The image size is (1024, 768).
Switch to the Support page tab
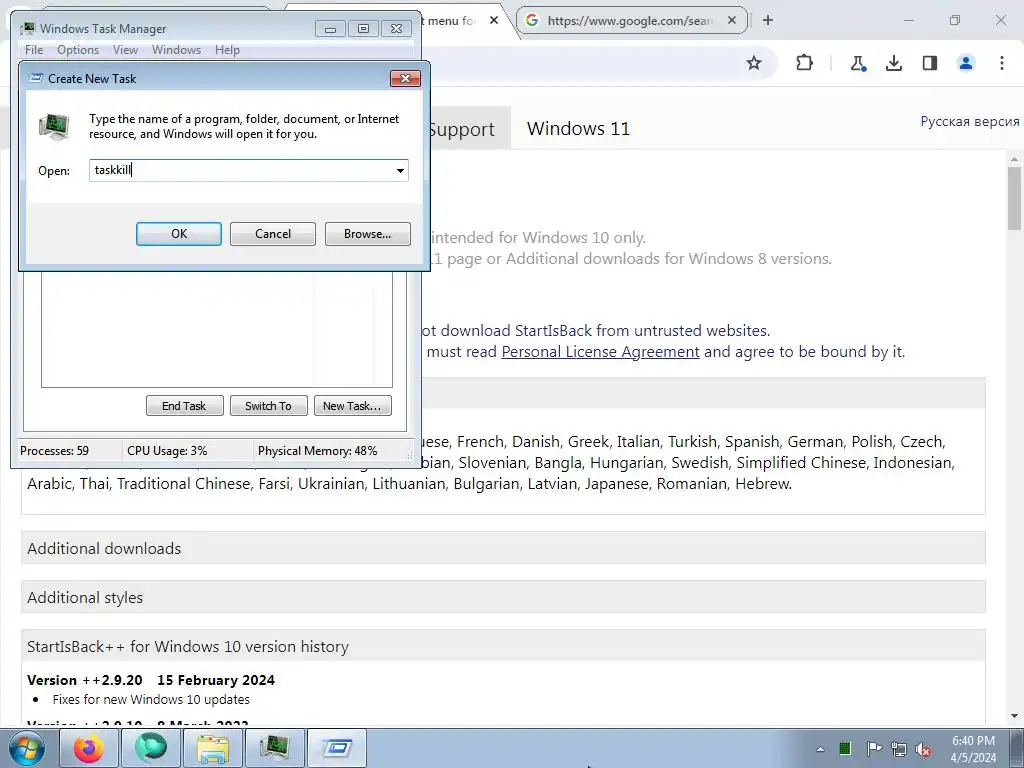462,129
